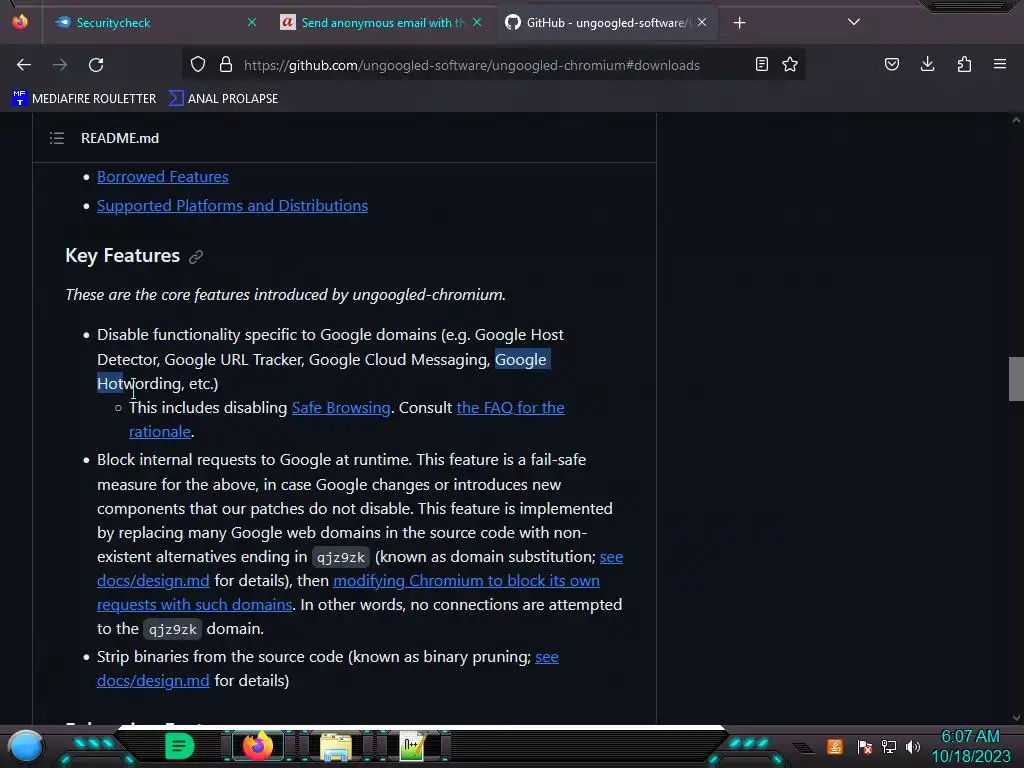Open README outline table of contents
Viewport: 1024px width, 768px height.
click(x=57, y=138)
